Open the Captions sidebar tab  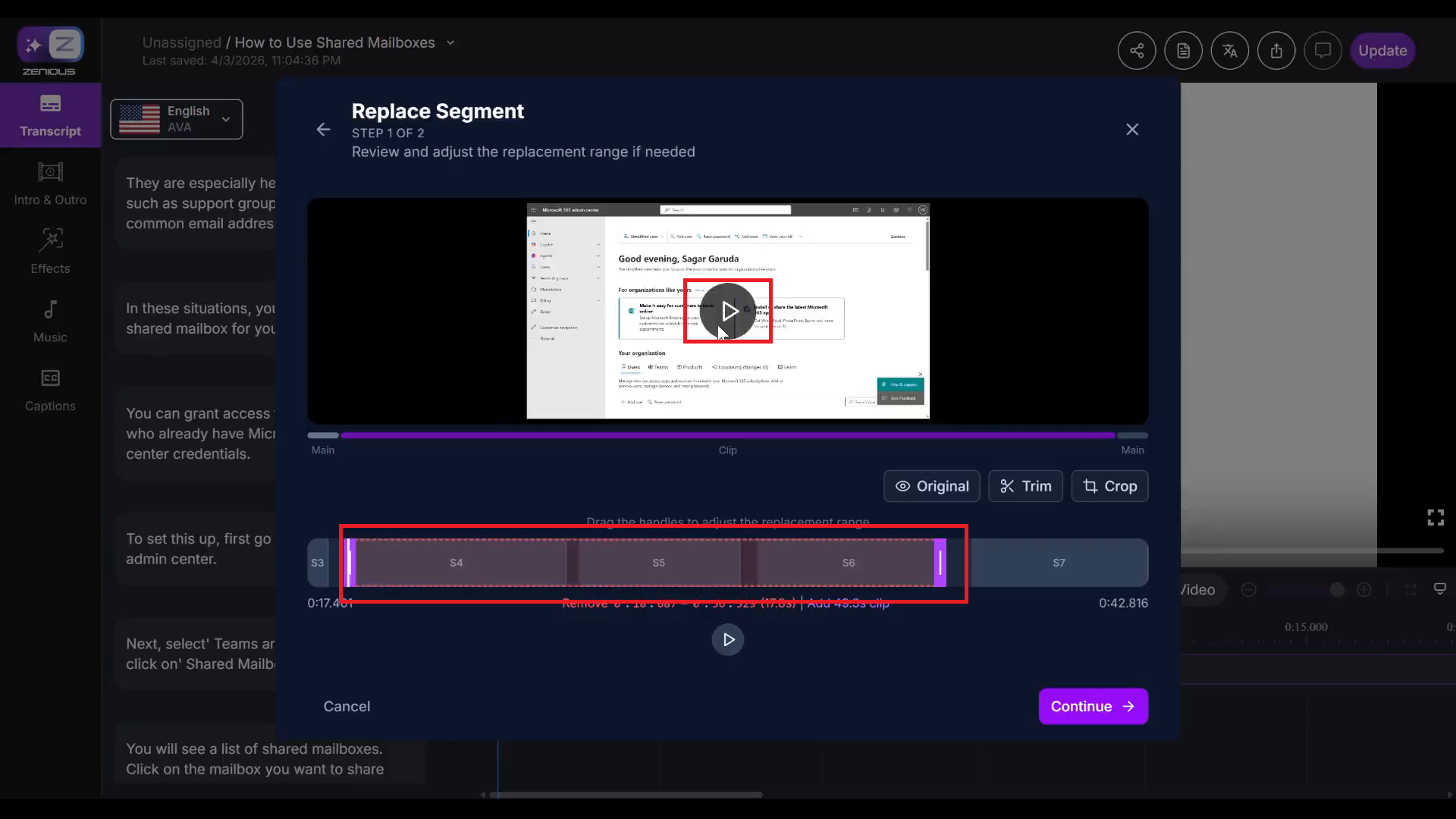[x=50, y=390]
